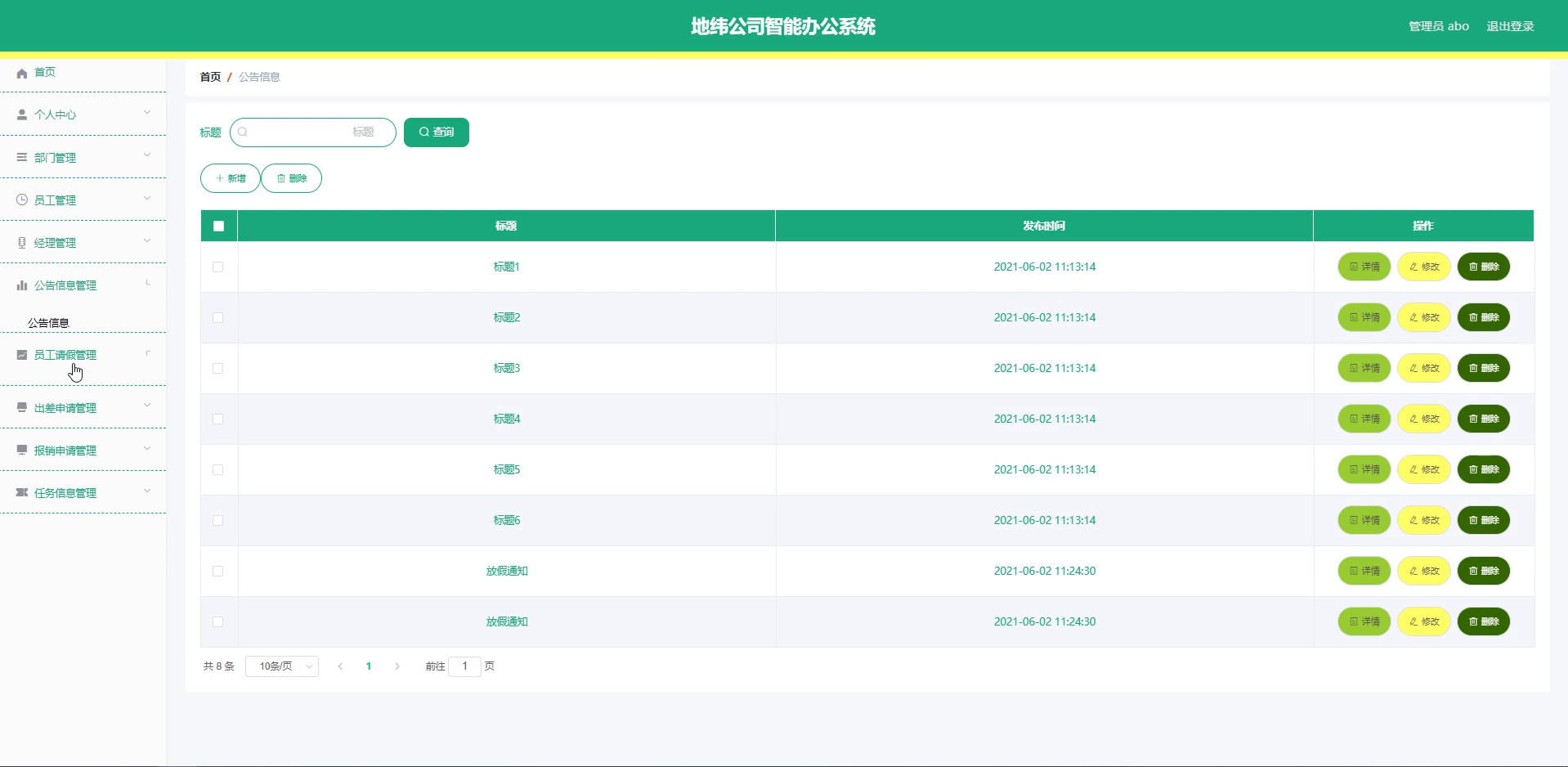Click the 发布时间 column header
Viewport: 1568px width, 767px height.
pos(1044,226)
